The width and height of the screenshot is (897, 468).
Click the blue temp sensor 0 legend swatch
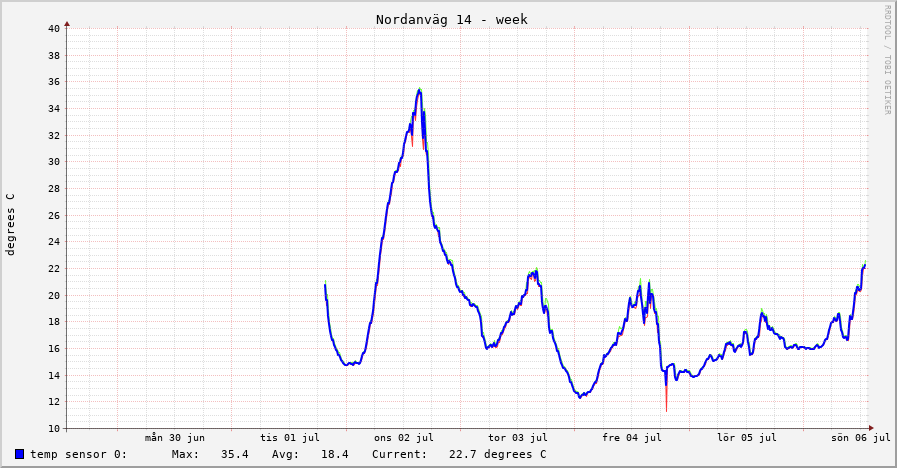(19, 454)
